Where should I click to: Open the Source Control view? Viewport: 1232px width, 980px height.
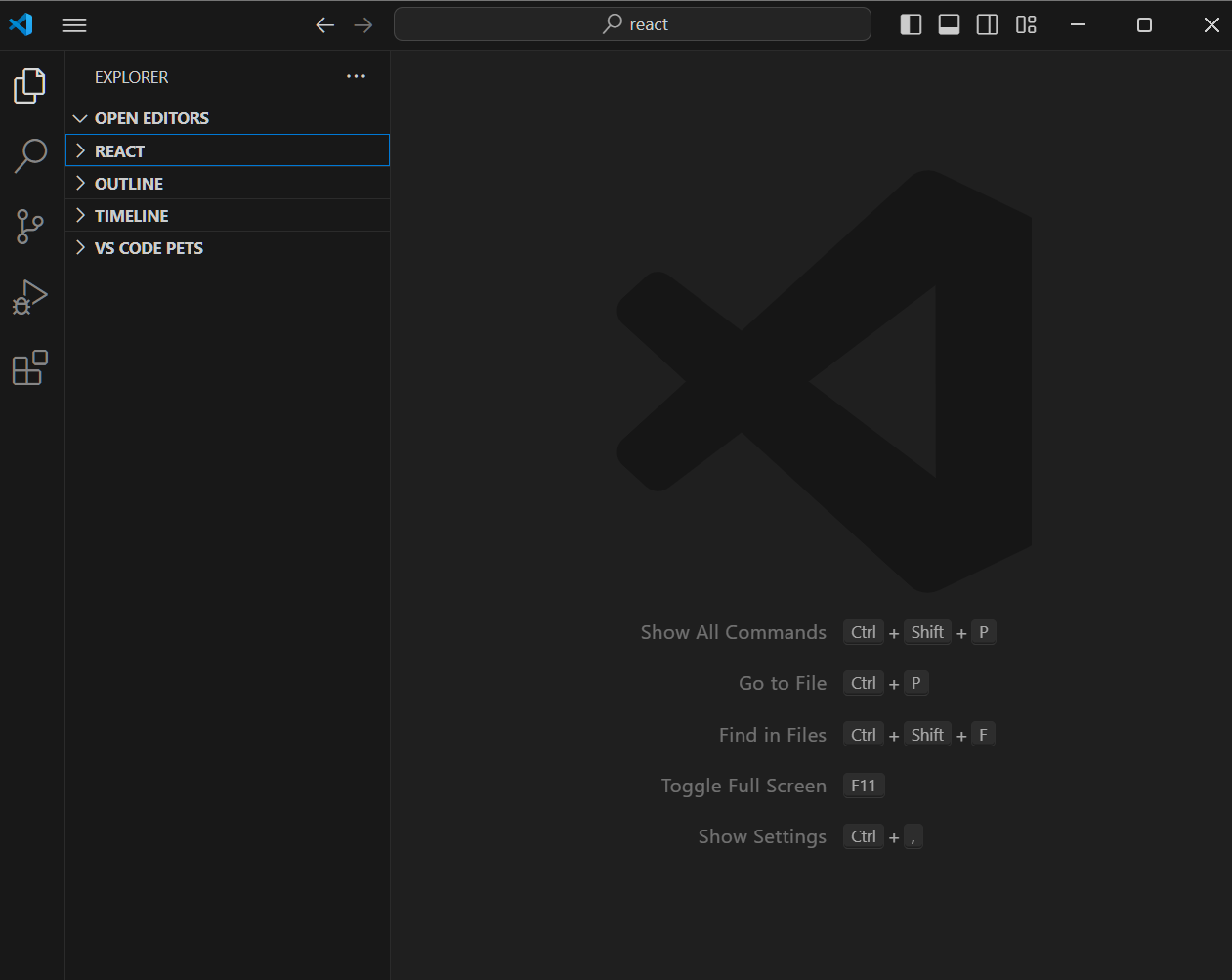click(30, 227)
